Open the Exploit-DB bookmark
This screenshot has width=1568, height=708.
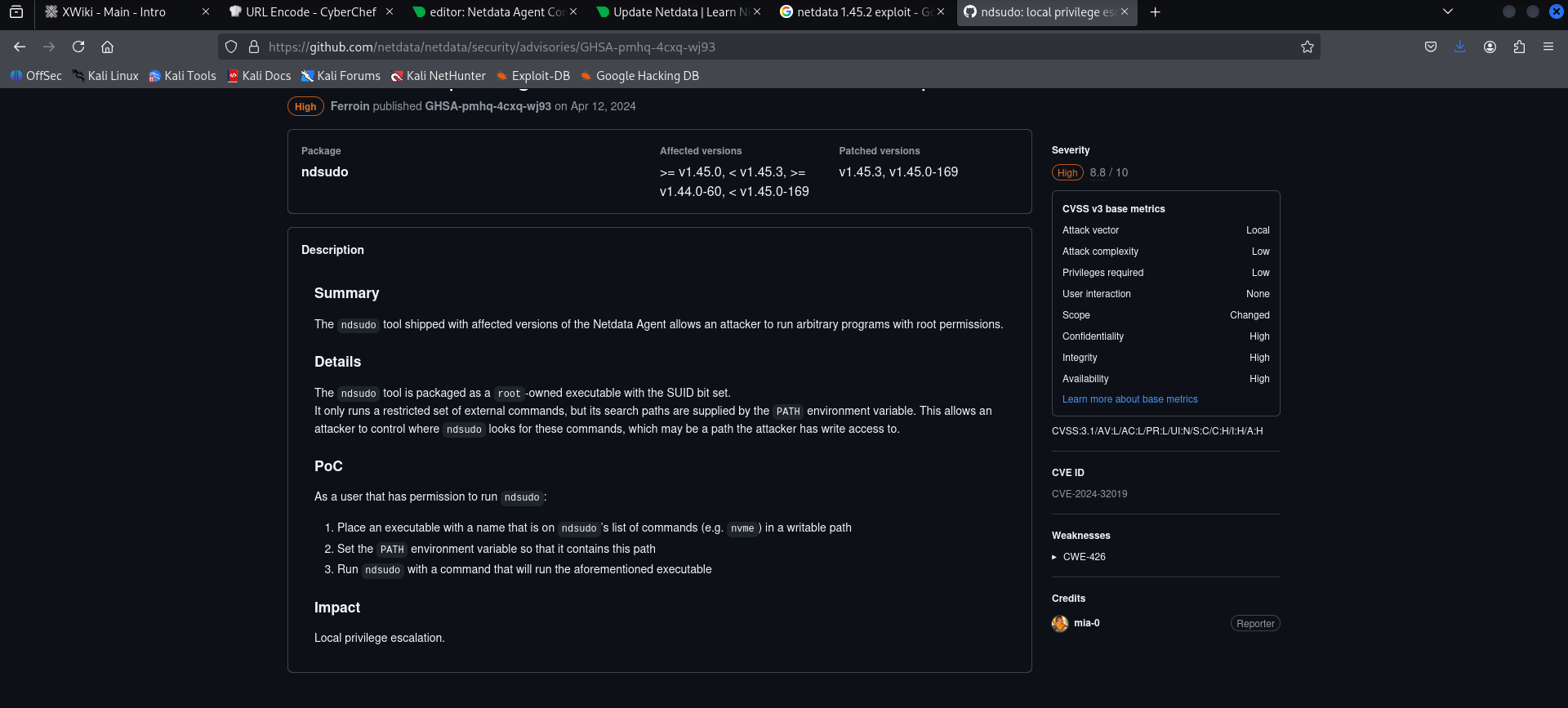coord(533,76)
